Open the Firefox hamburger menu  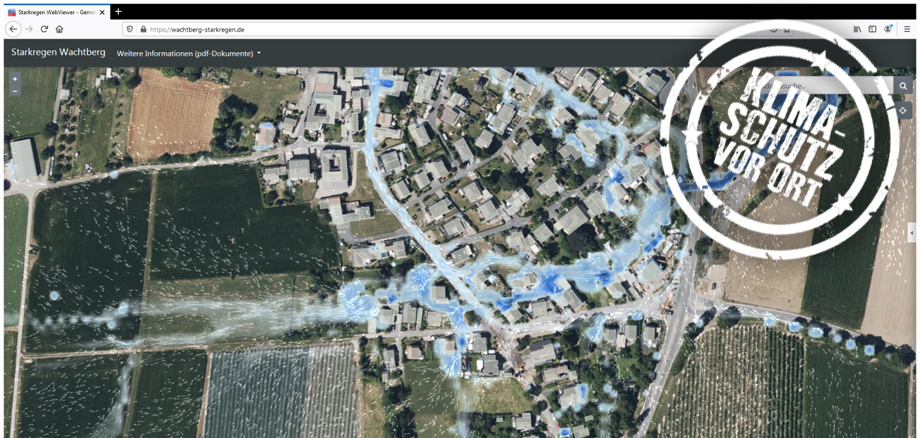pyautogui.click(x=907, y=30)
